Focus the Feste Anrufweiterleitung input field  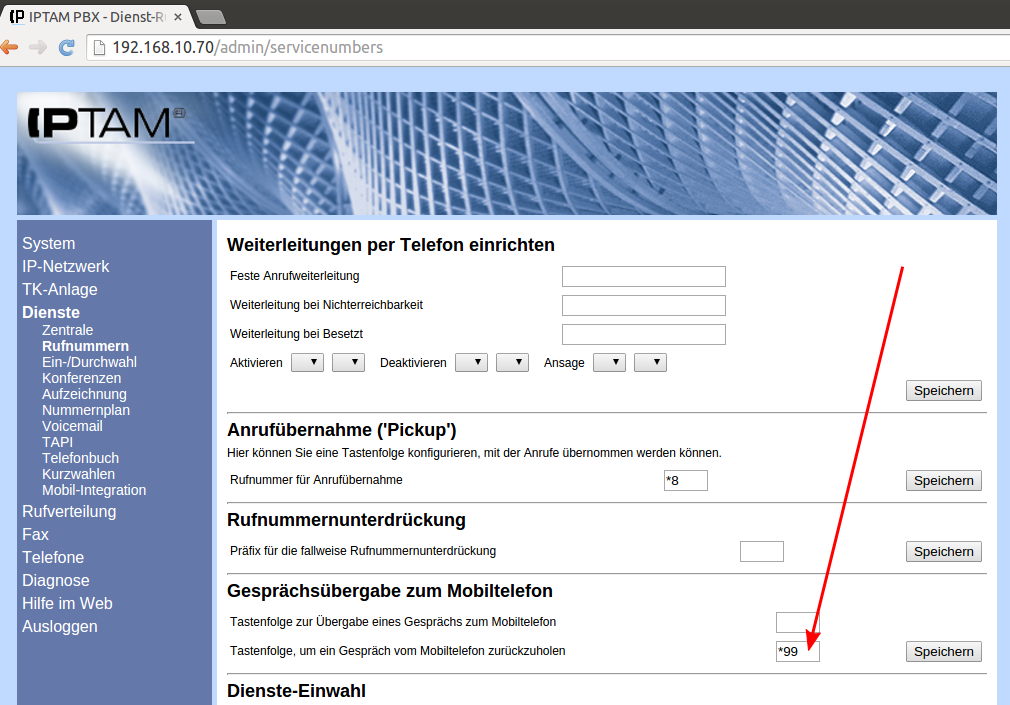643,276
